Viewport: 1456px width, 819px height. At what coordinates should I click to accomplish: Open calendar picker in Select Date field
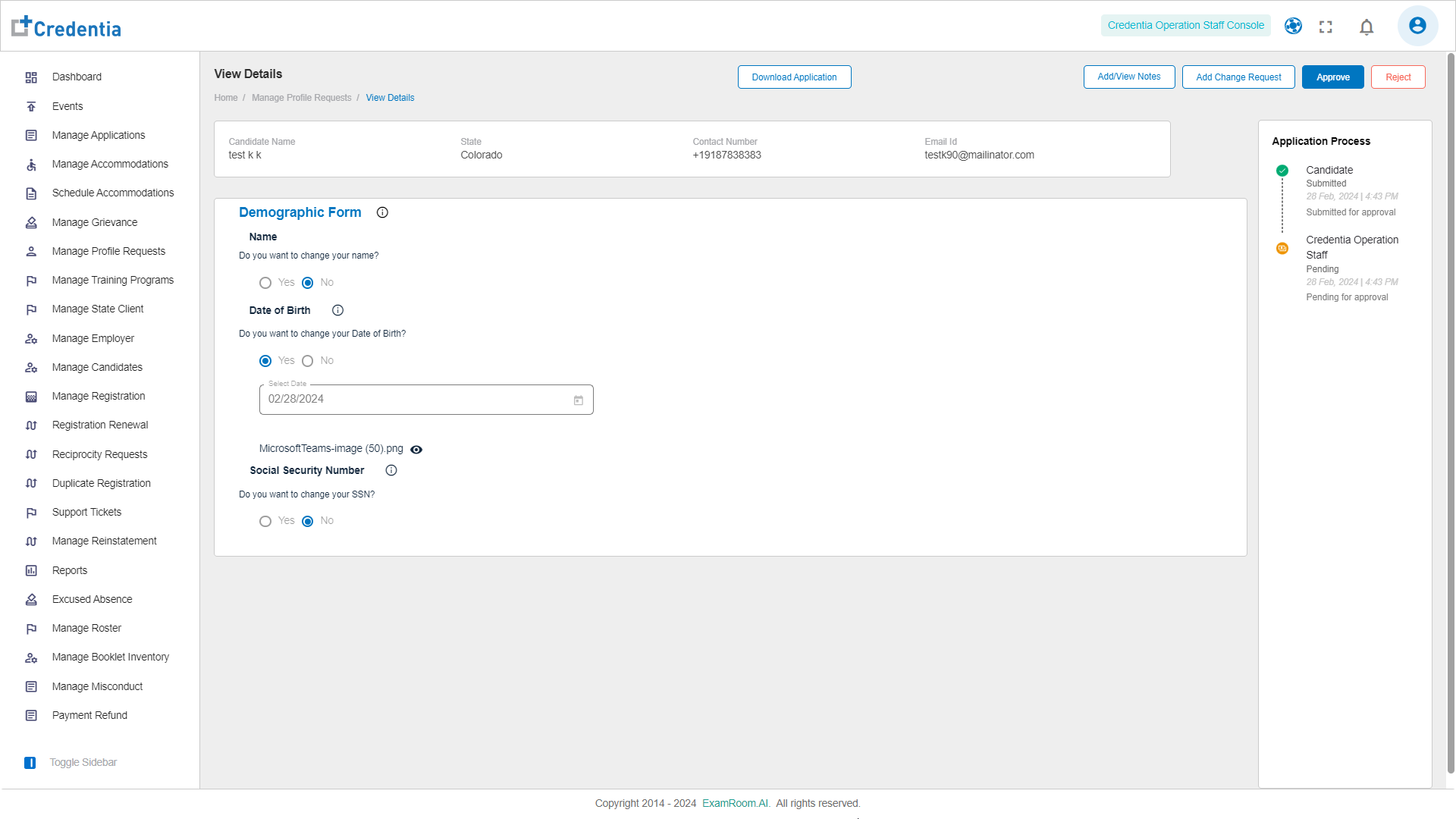click(579, 400)
